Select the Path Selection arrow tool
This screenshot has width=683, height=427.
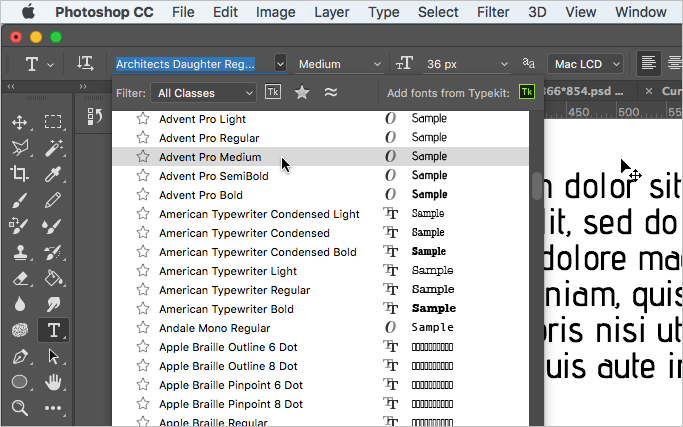pos(53,356)
